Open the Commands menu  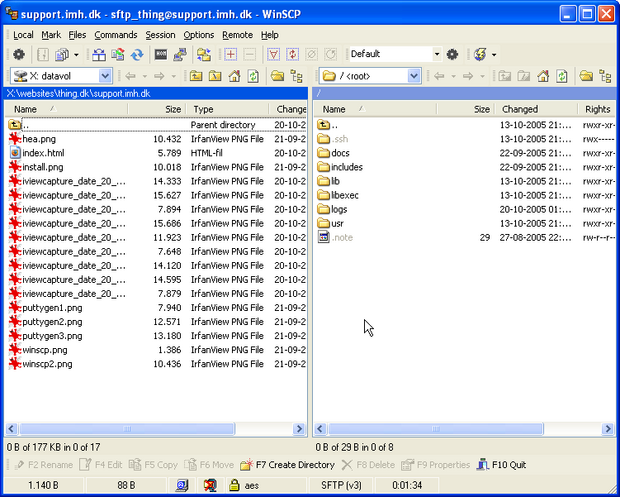pos(116,35)
